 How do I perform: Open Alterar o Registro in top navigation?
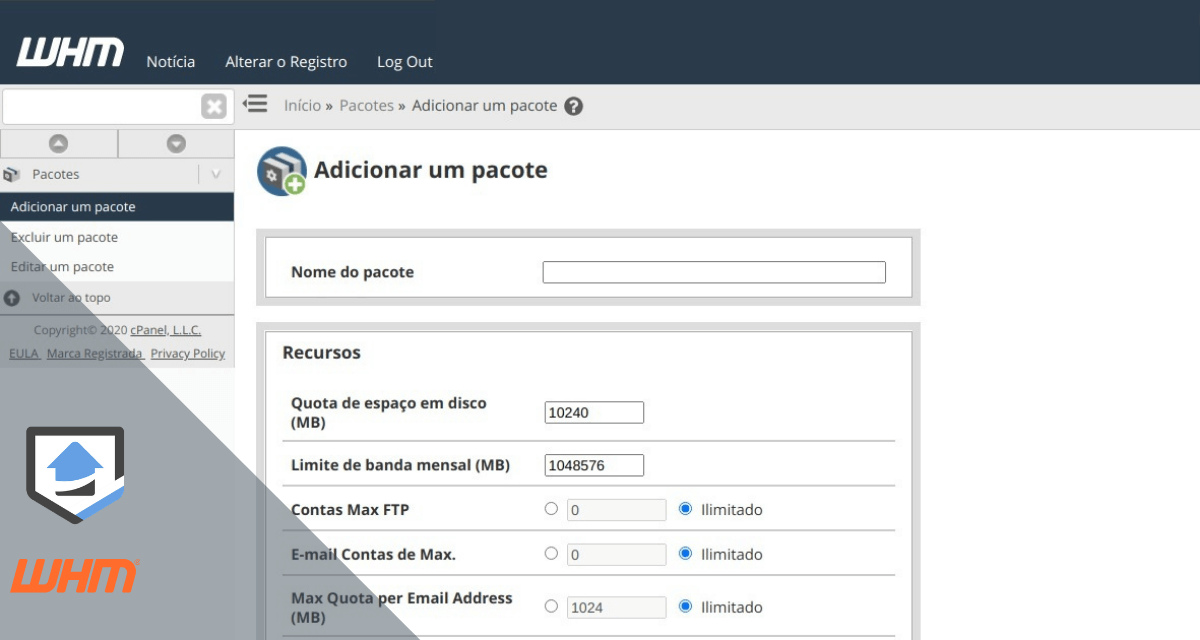pos(286,62)
